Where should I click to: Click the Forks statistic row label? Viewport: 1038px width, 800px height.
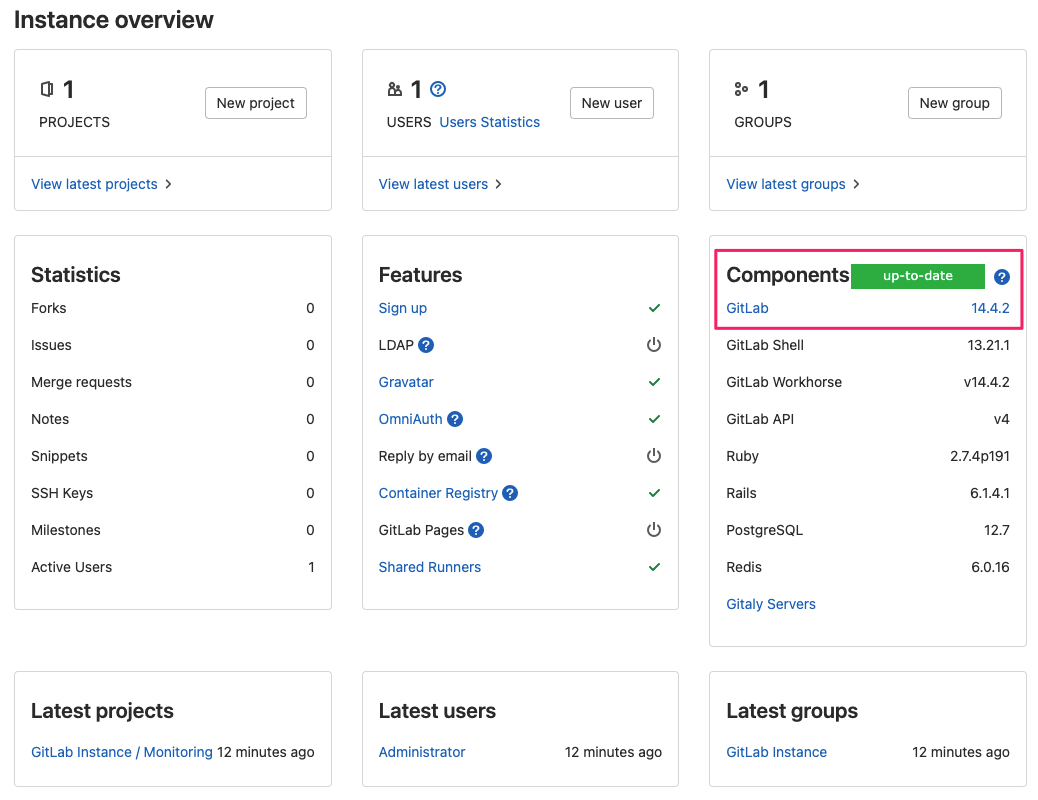pos(48,308)
